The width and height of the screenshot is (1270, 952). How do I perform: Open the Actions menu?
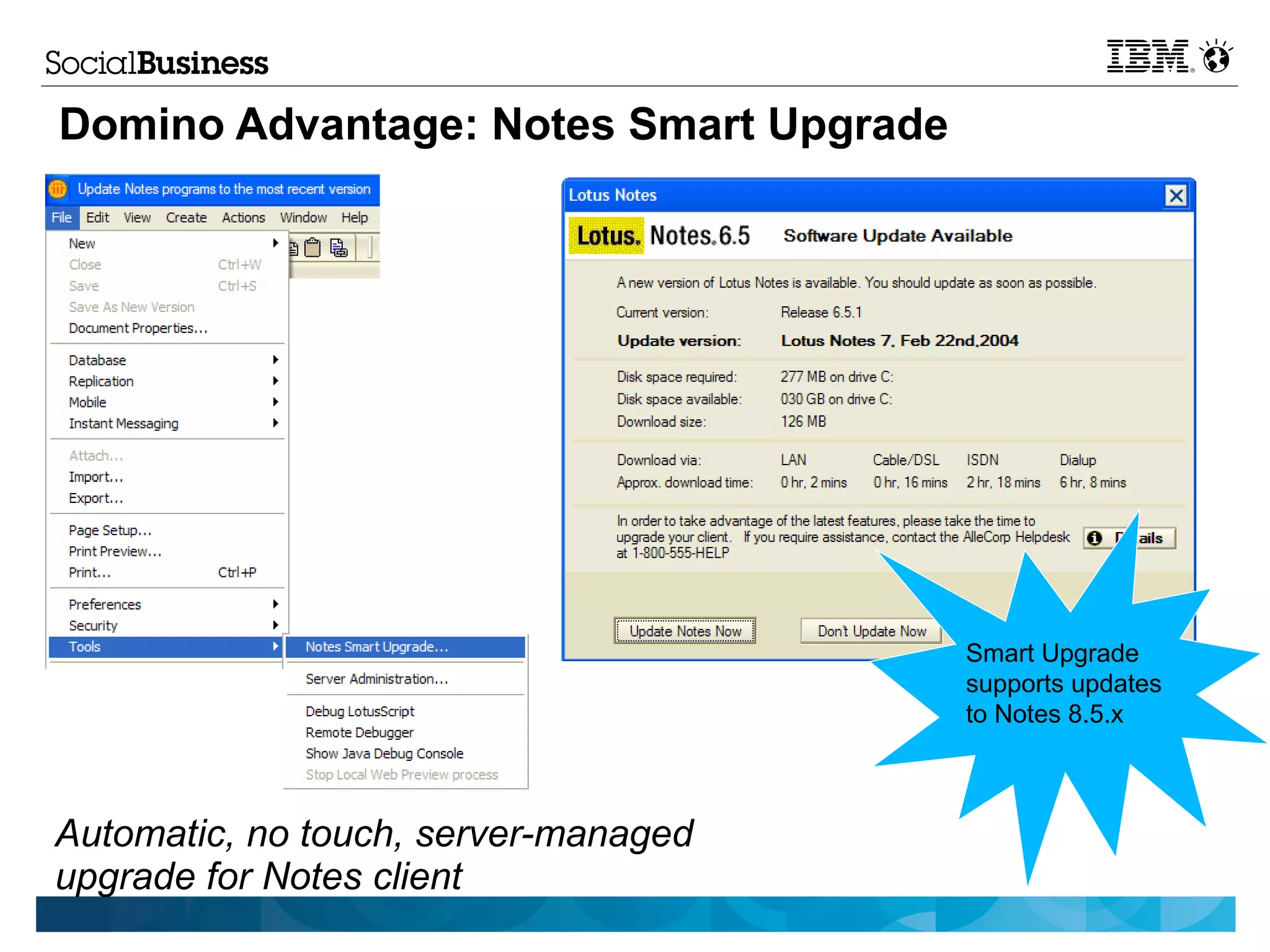[244, 218]
